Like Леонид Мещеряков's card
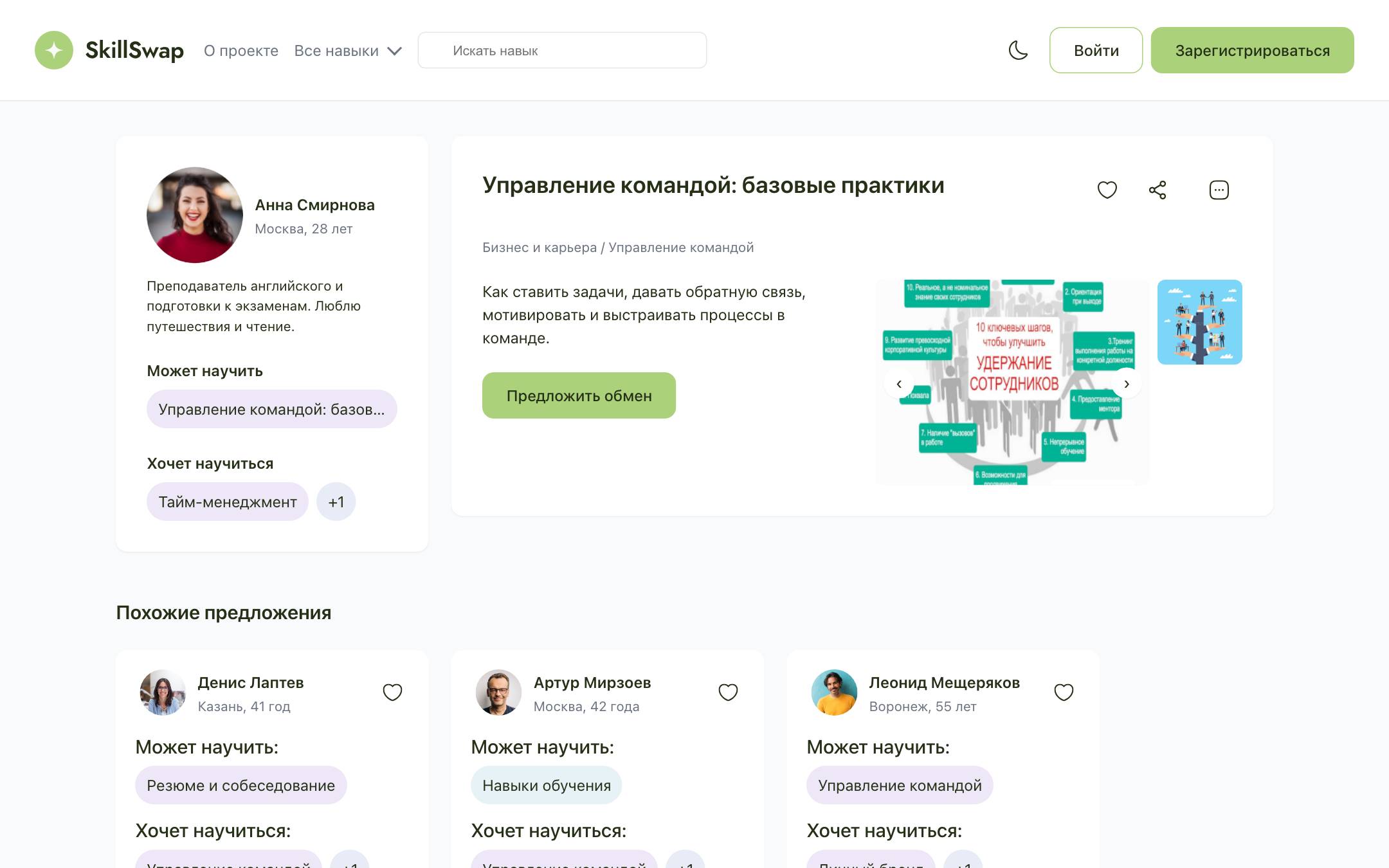 [1064, 692]
